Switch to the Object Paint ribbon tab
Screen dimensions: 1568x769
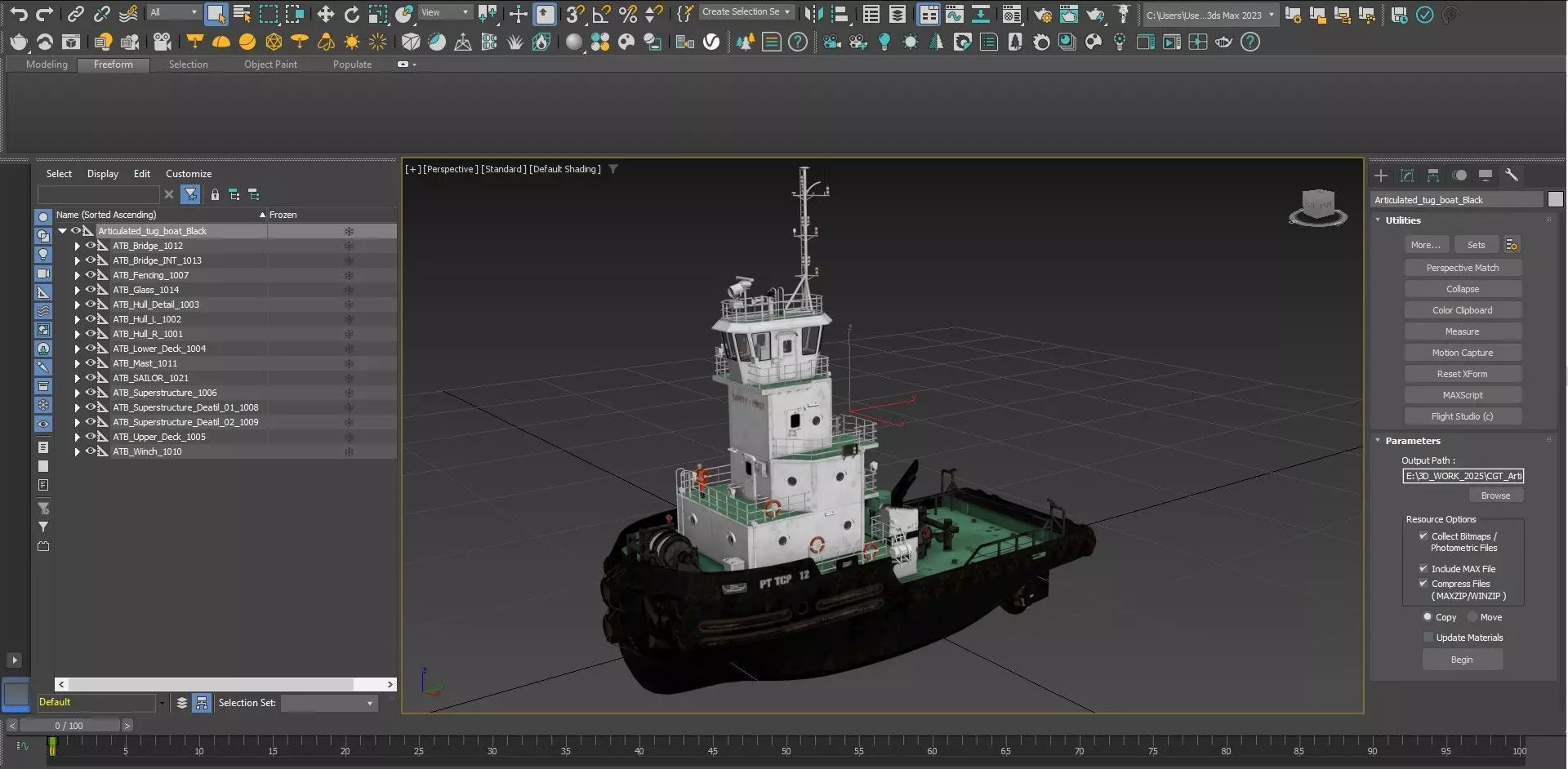pos(270,64)
